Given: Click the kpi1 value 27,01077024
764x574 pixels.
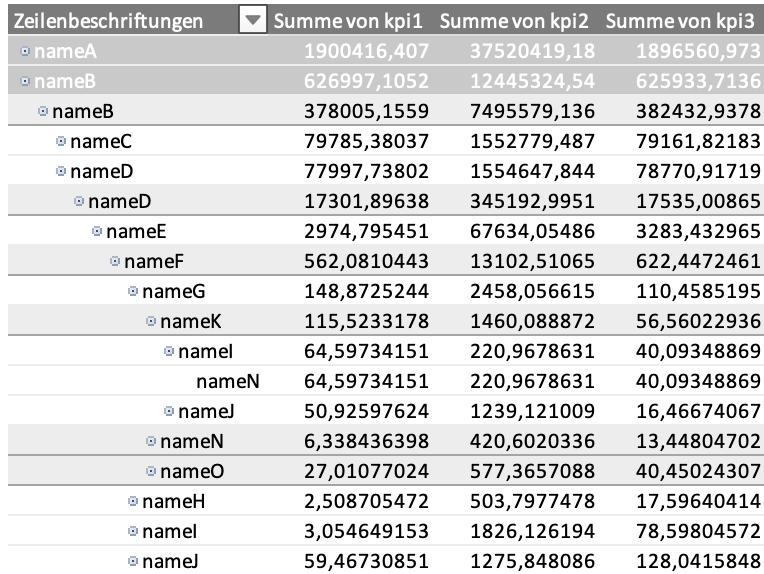Looking at the screenshot, I should coord(366,471).
